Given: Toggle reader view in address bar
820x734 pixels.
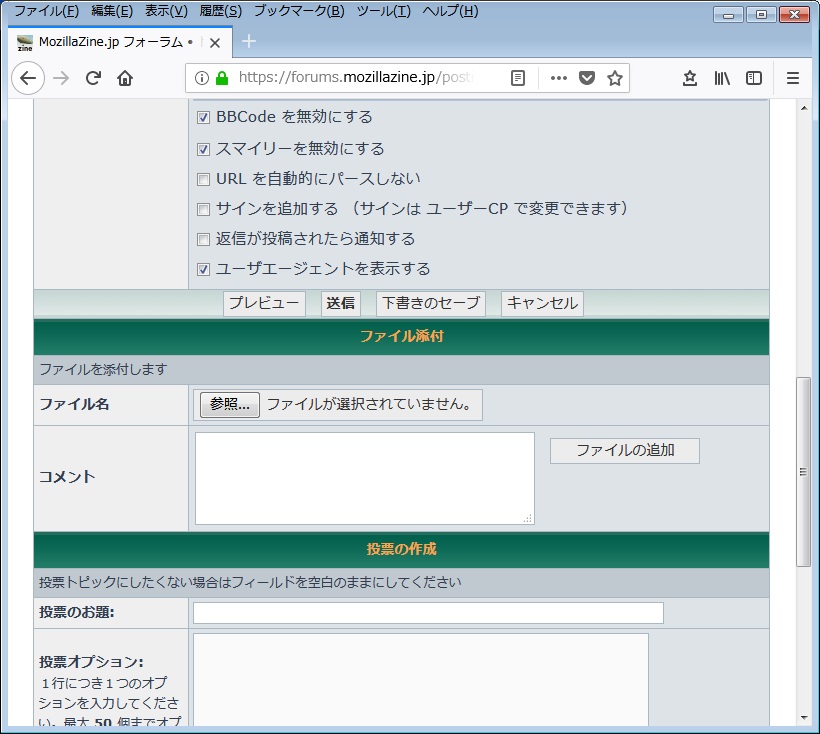Looking at the screenshot, I should tap(517, 78).
